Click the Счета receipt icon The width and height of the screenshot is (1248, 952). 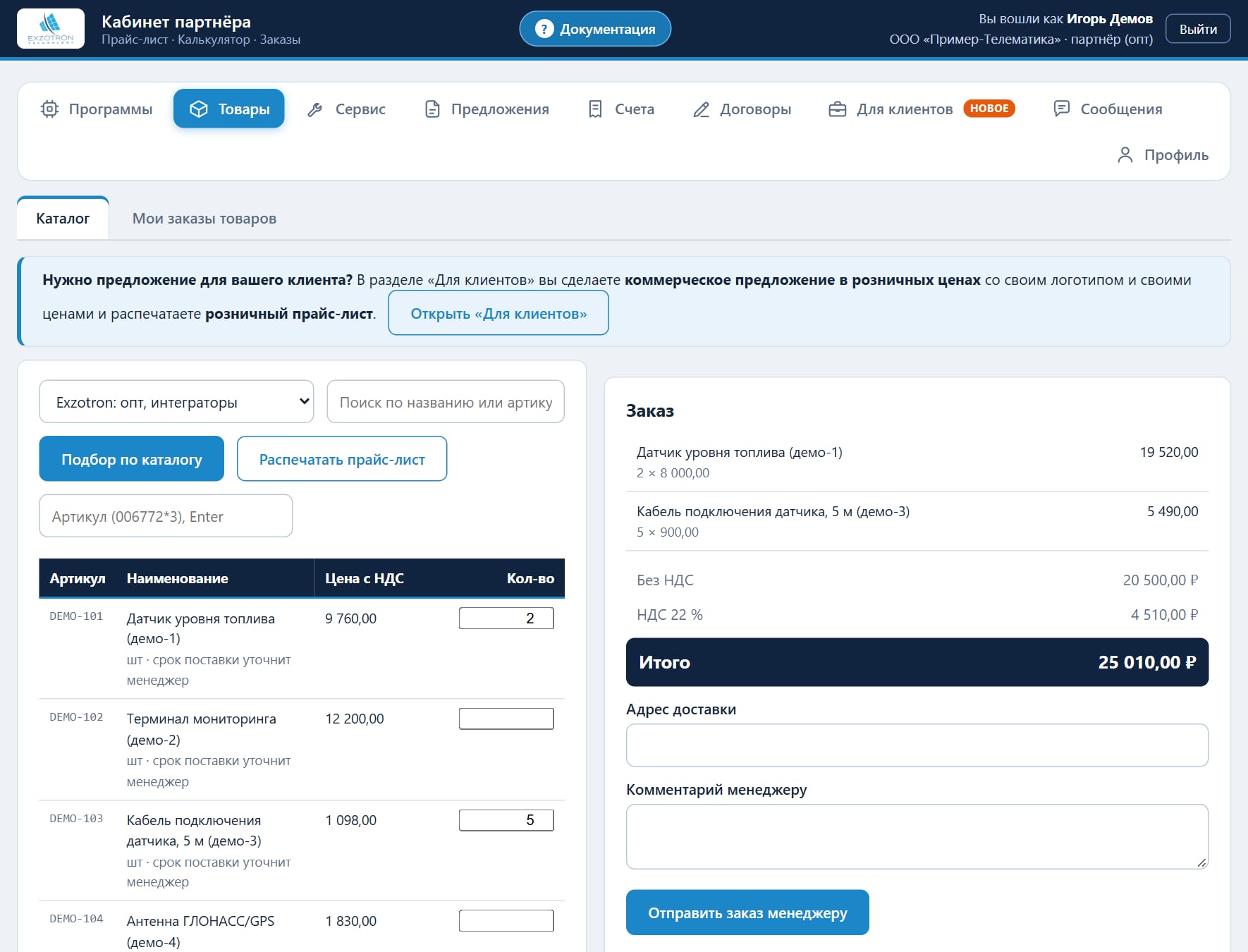(596, 109)
